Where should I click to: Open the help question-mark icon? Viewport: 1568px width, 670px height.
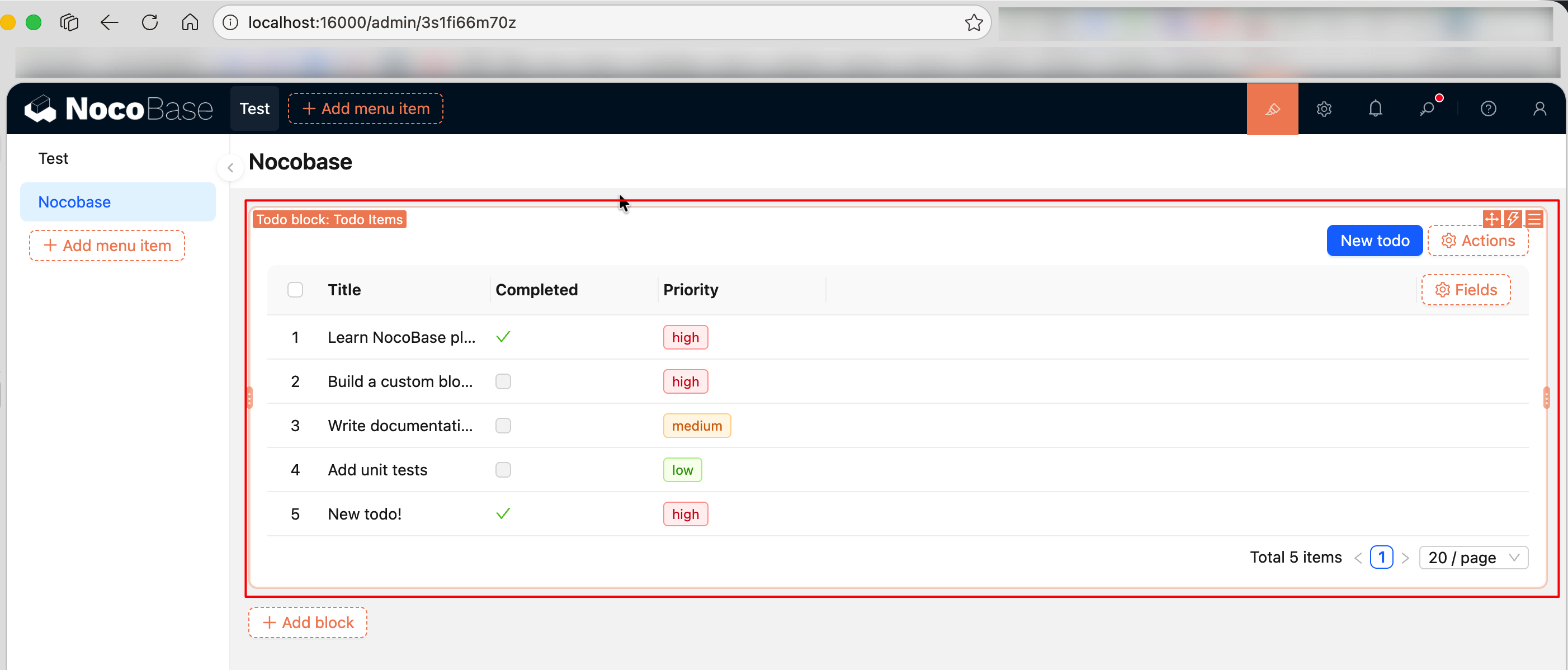click(1489, 108)
